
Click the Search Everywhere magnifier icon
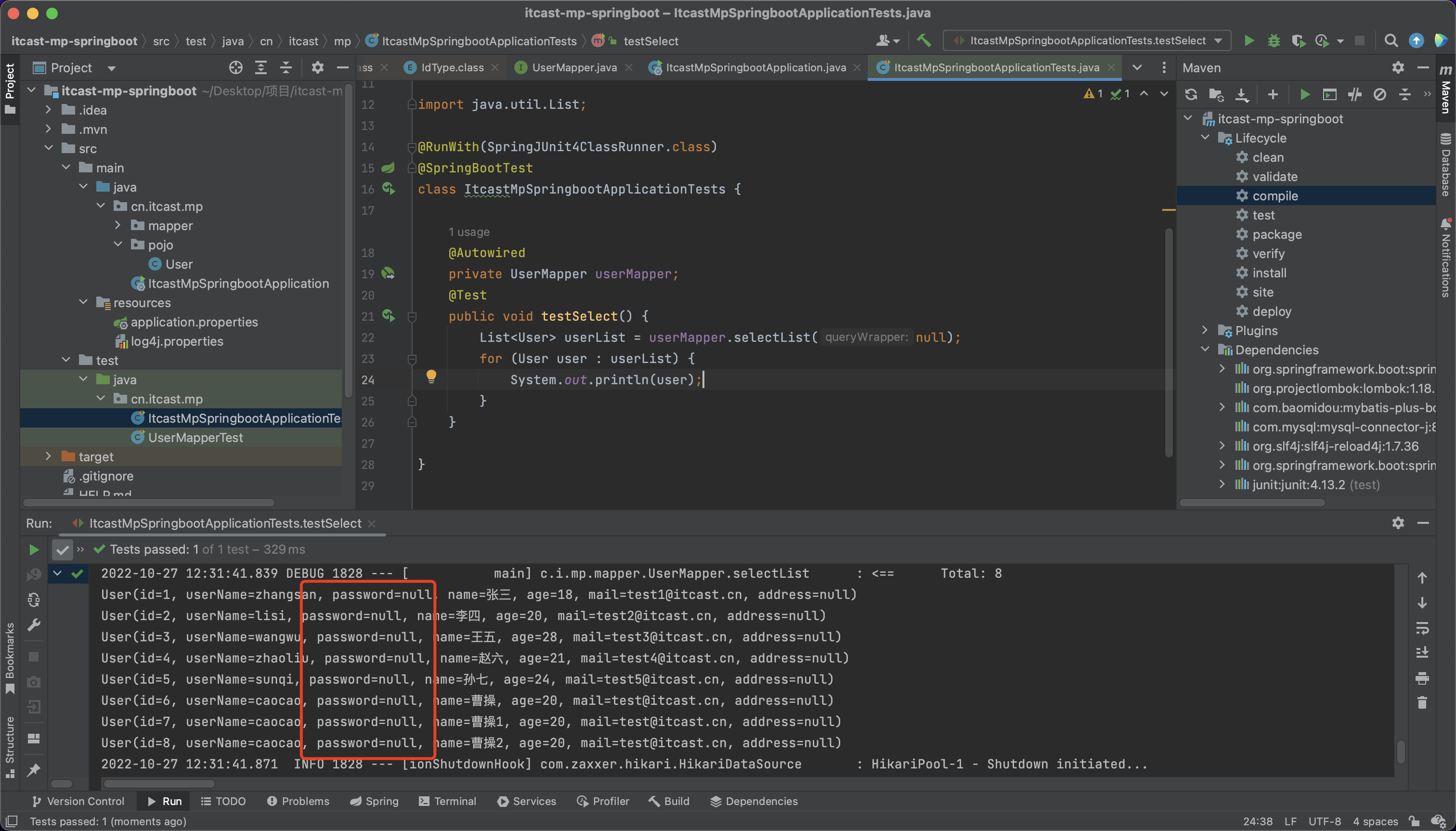[x=1391, y=40]
